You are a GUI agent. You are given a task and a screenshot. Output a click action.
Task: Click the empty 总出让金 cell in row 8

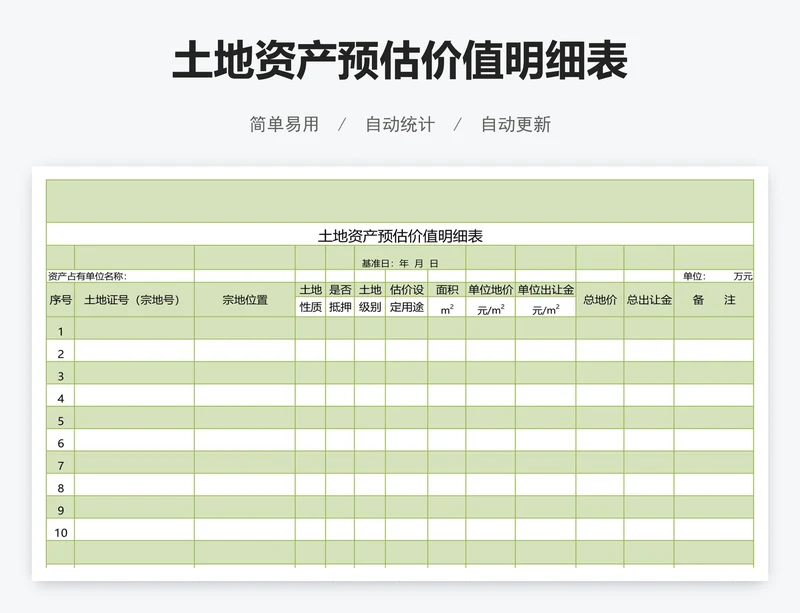pos(649,485)
